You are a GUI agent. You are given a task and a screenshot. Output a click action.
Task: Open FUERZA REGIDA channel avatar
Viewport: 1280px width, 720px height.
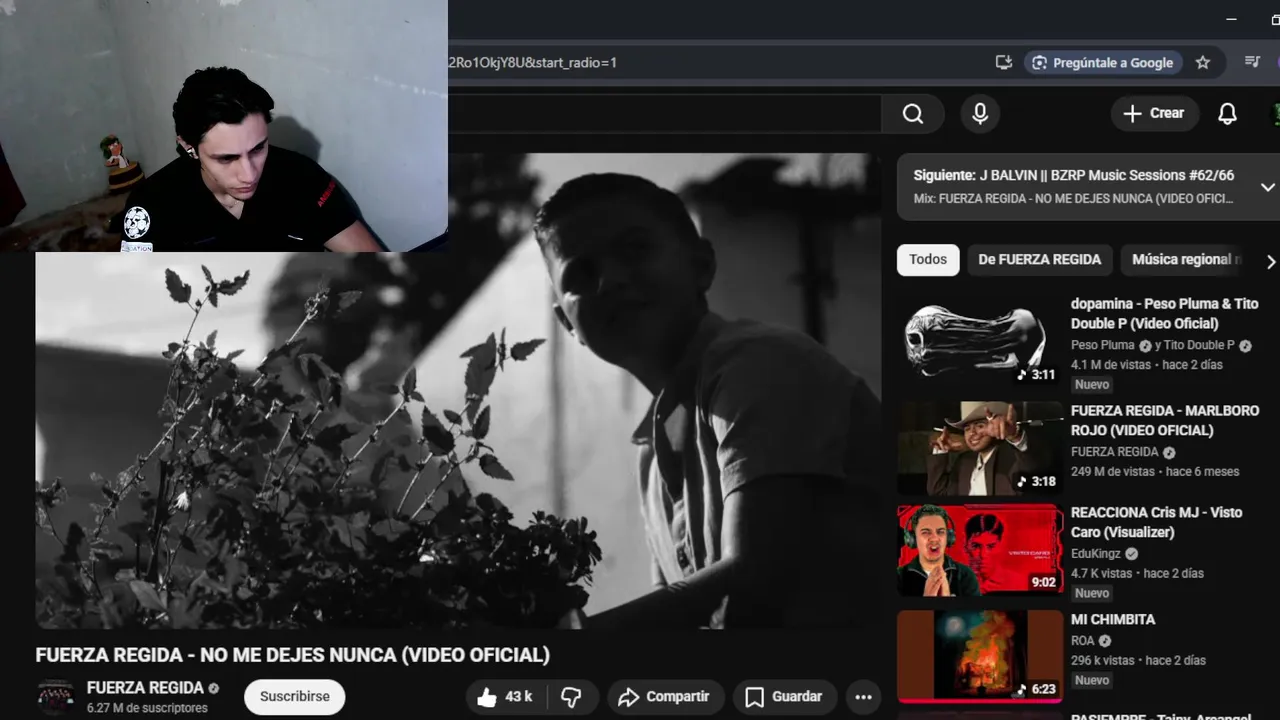coord(56,697)
